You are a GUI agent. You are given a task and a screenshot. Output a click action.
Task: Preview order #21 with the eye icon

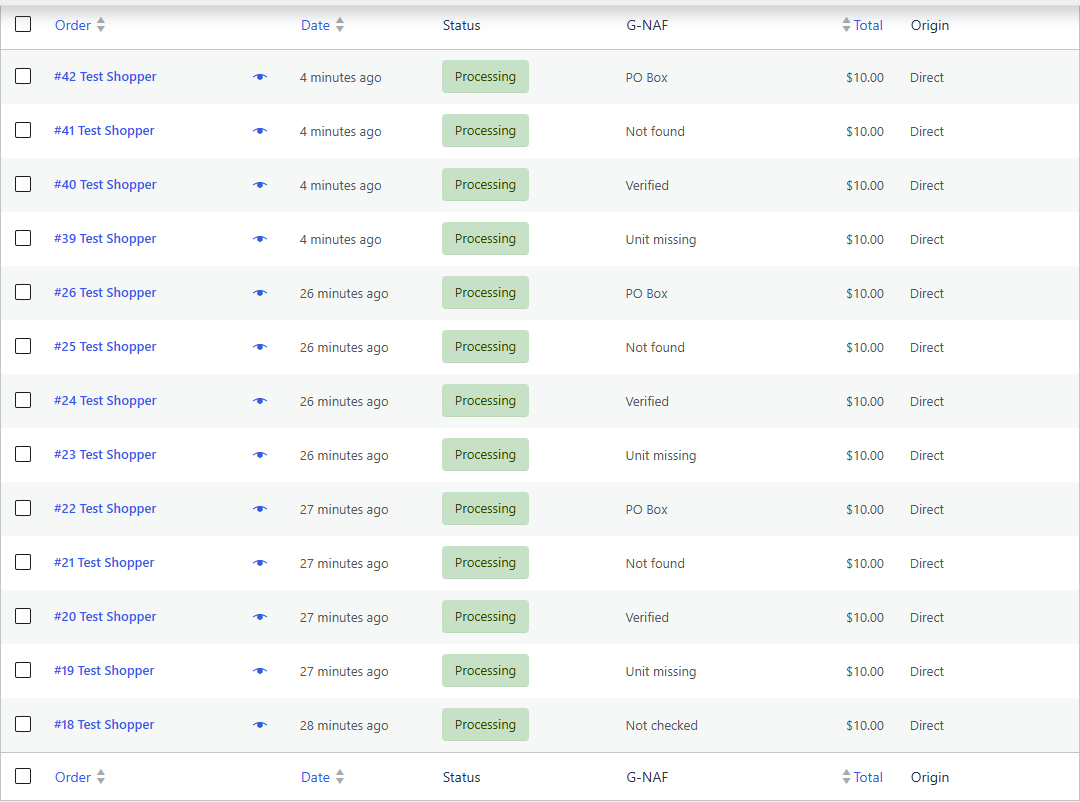coord(260,563)
